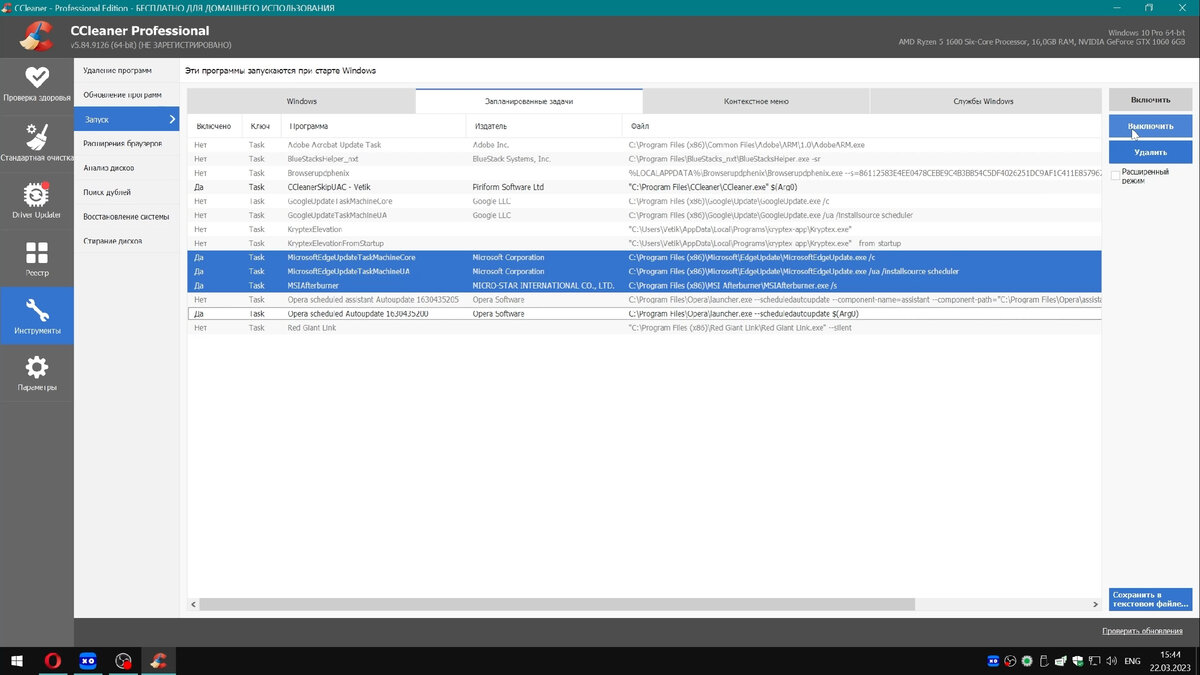Open Windows Security shield in the tray
This screenshot has width=1200, height=675.
tap(1078, 661)
